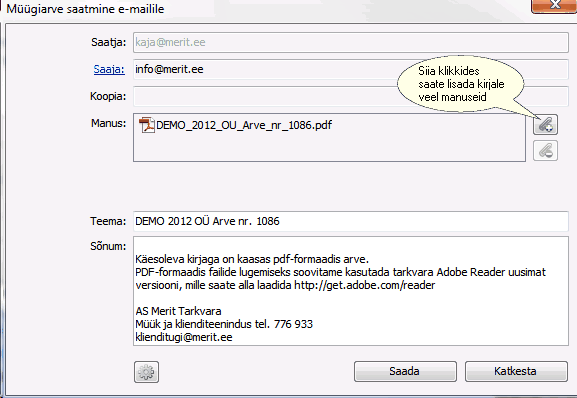Send the email with Saada button
577x398 pixels.
(405, 371)
